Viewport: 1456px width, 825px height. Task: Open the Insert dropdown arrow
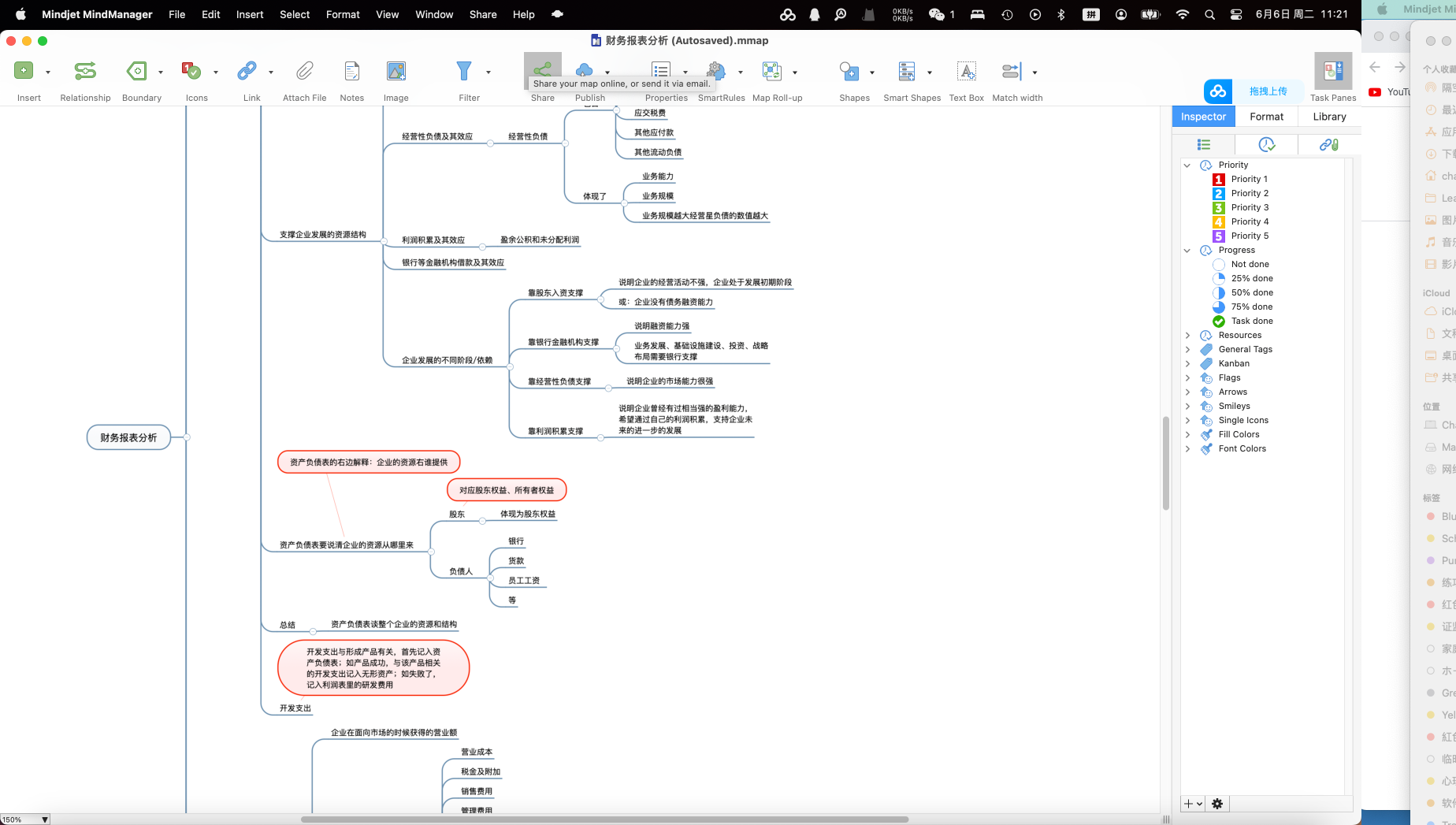tap(48, 72)
